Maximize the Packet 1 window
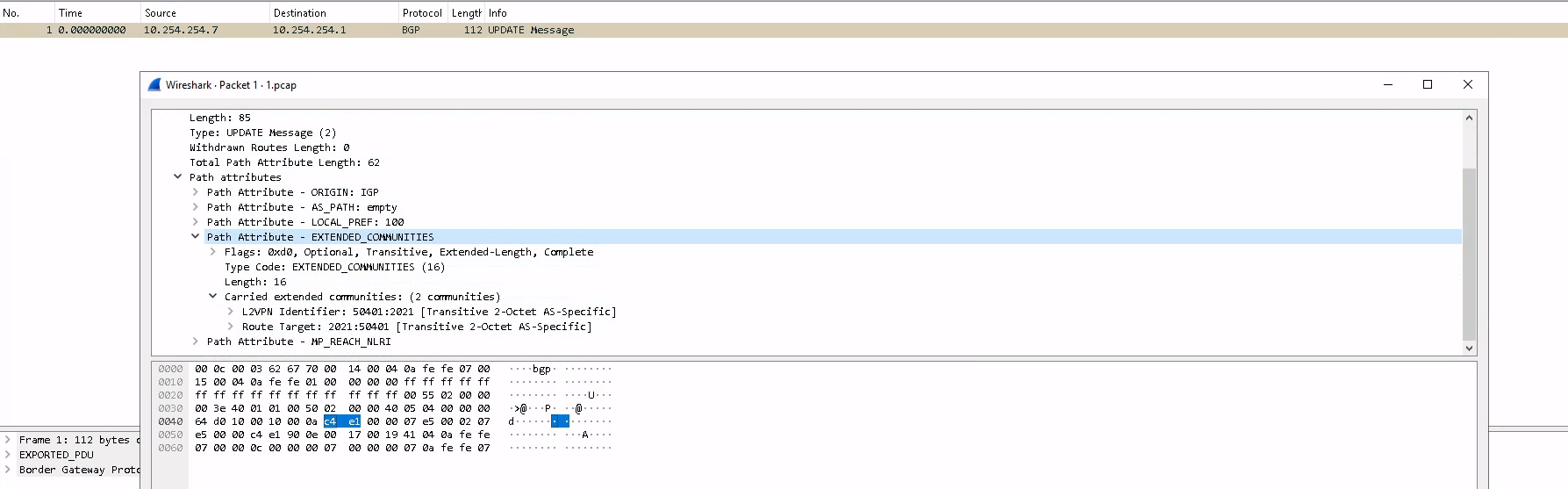This screenshot has width=1568, height=489. (x=1428, y=85)
